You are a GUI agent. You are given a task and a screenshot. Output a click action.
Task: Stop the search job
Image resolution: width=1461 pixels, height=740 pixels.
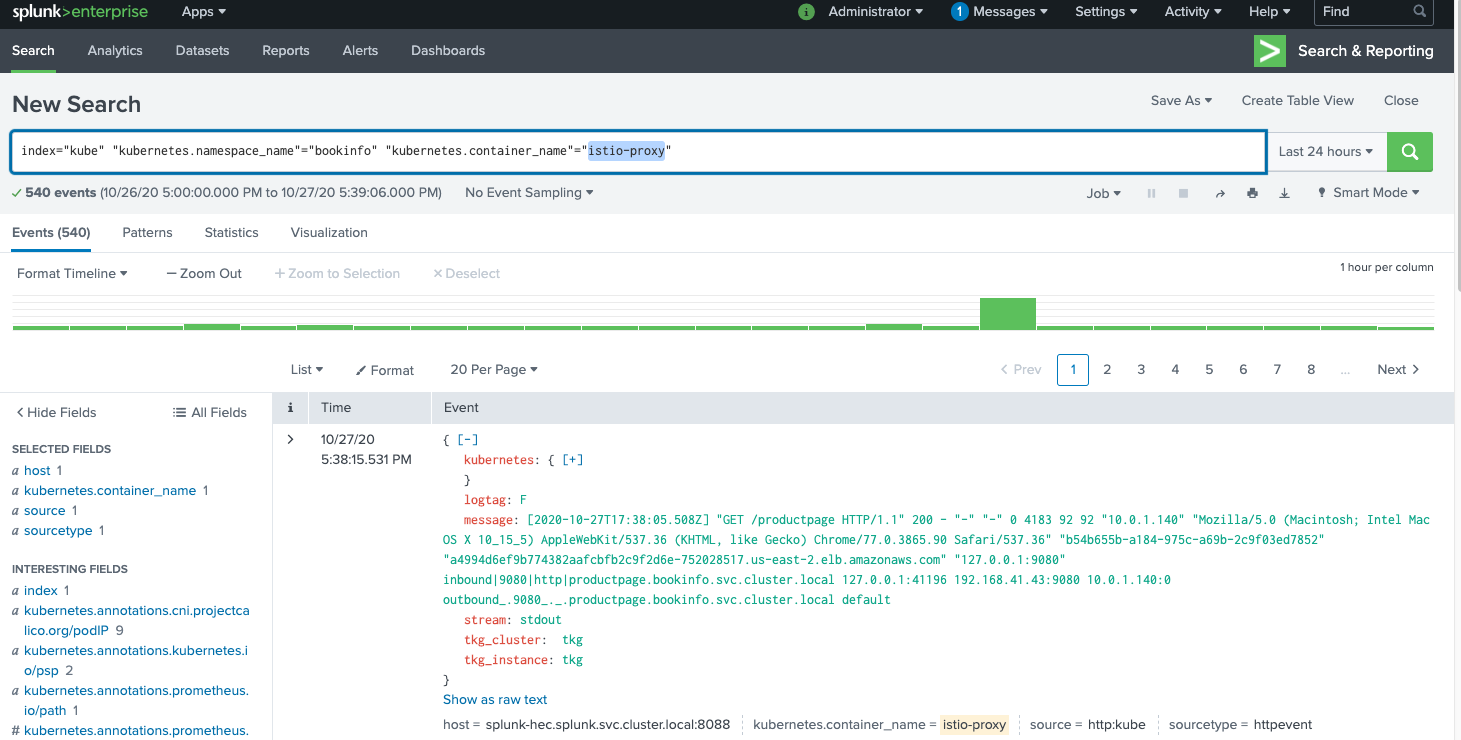(1184, 193)
